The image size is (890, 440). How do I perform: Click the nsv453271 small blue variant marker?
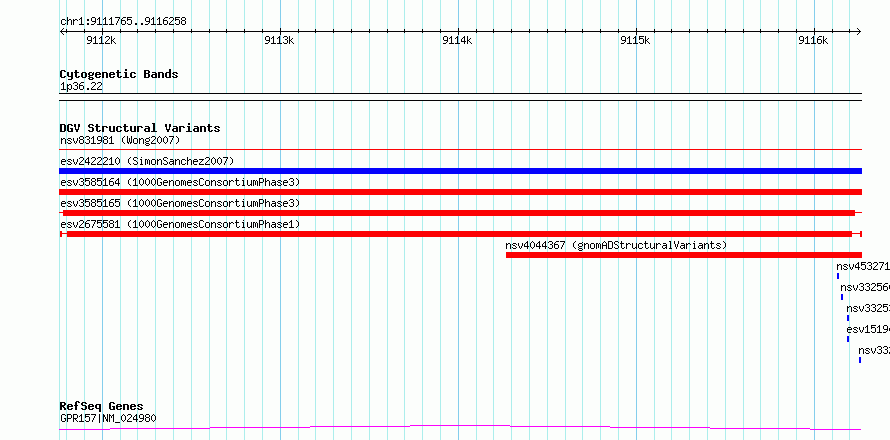[x=838, y=276]
